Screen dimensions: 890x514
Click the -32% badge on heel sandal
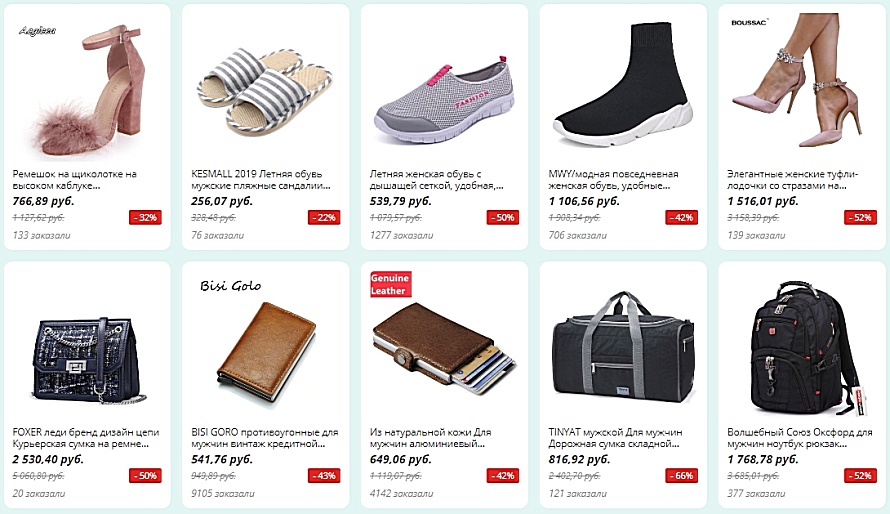(145, 217)
